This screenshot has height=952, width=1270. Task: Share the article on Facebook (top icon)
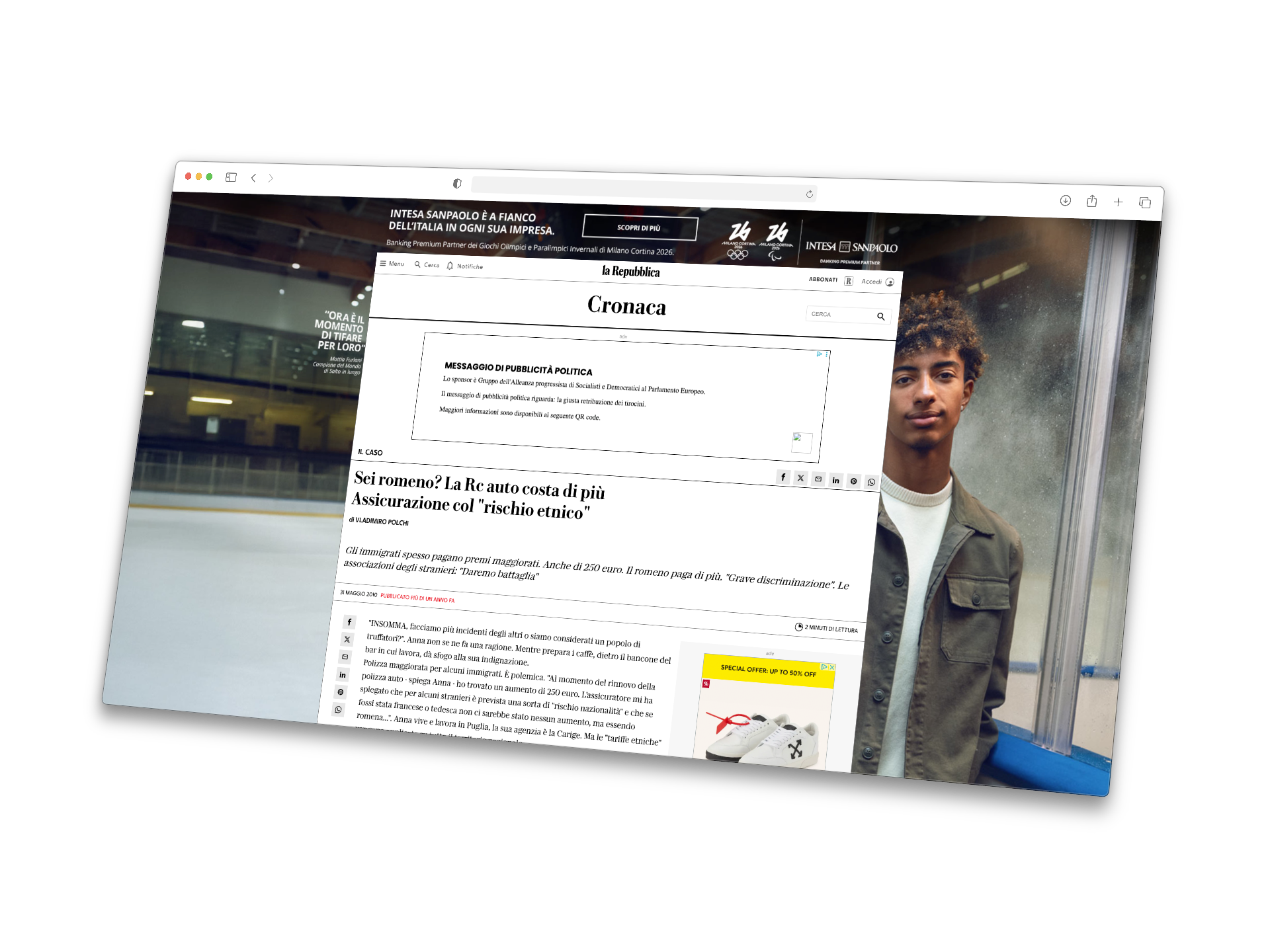[x=783, y=477]
